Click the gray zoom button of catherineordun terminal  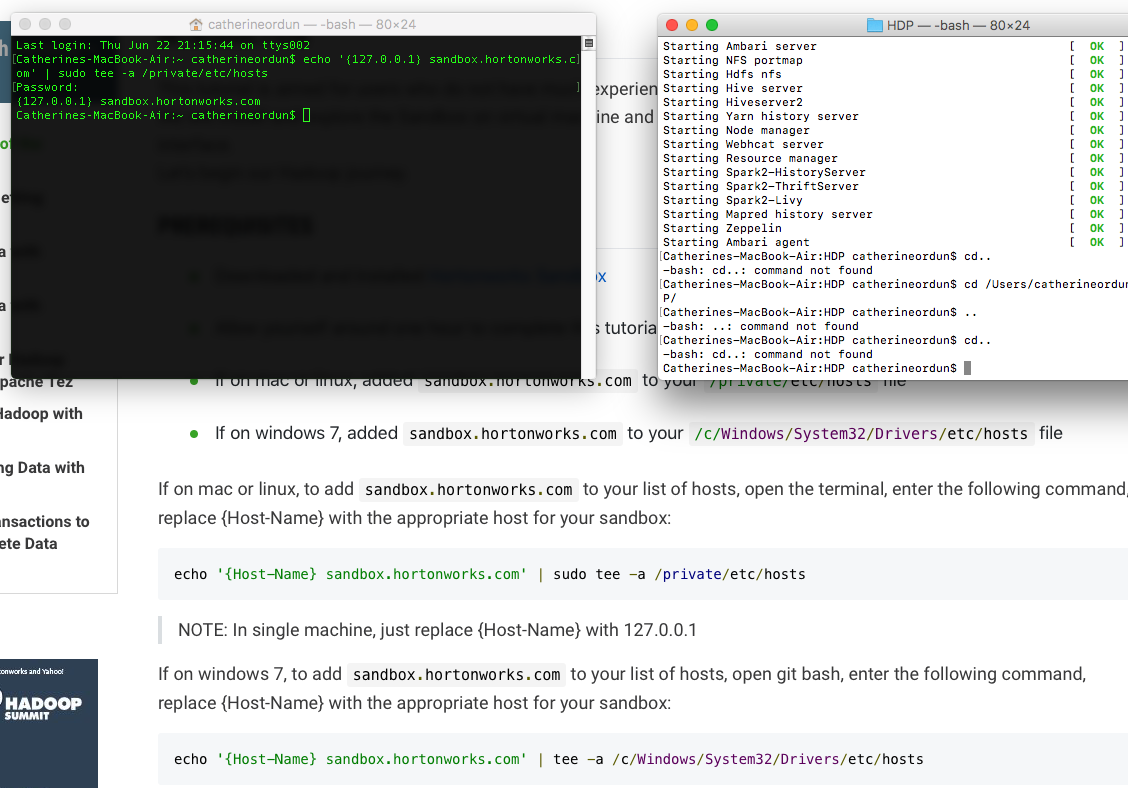point(66,24)
